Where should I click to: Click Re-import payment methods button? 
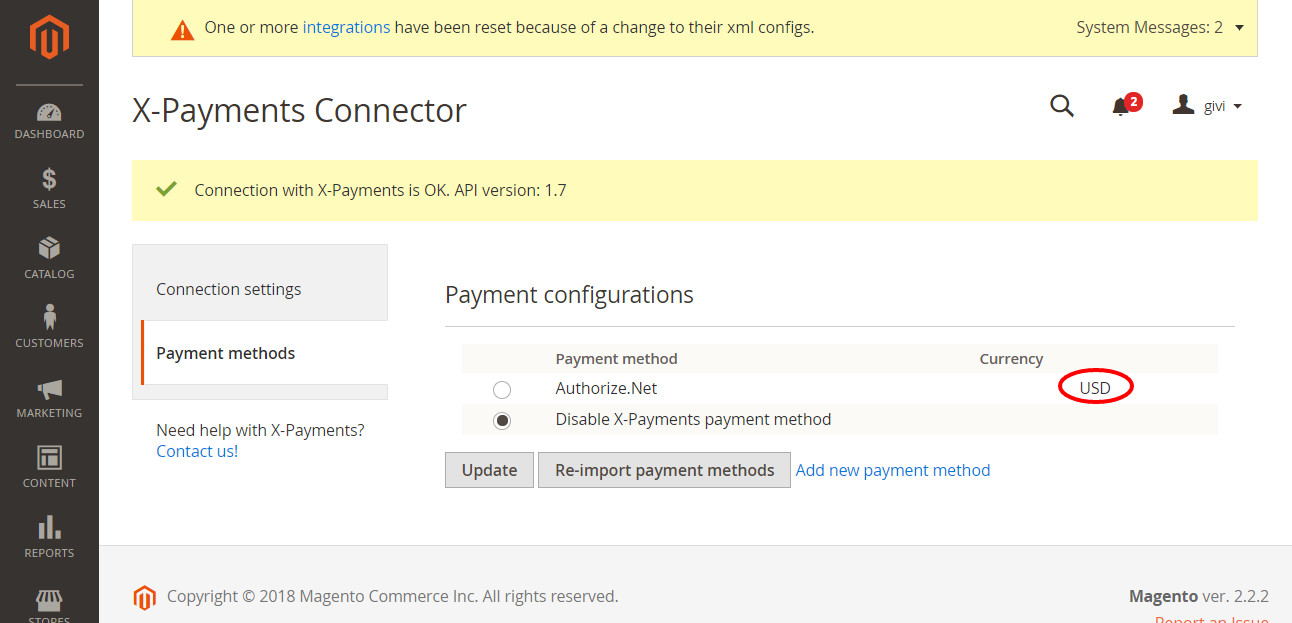coord(665,470)
